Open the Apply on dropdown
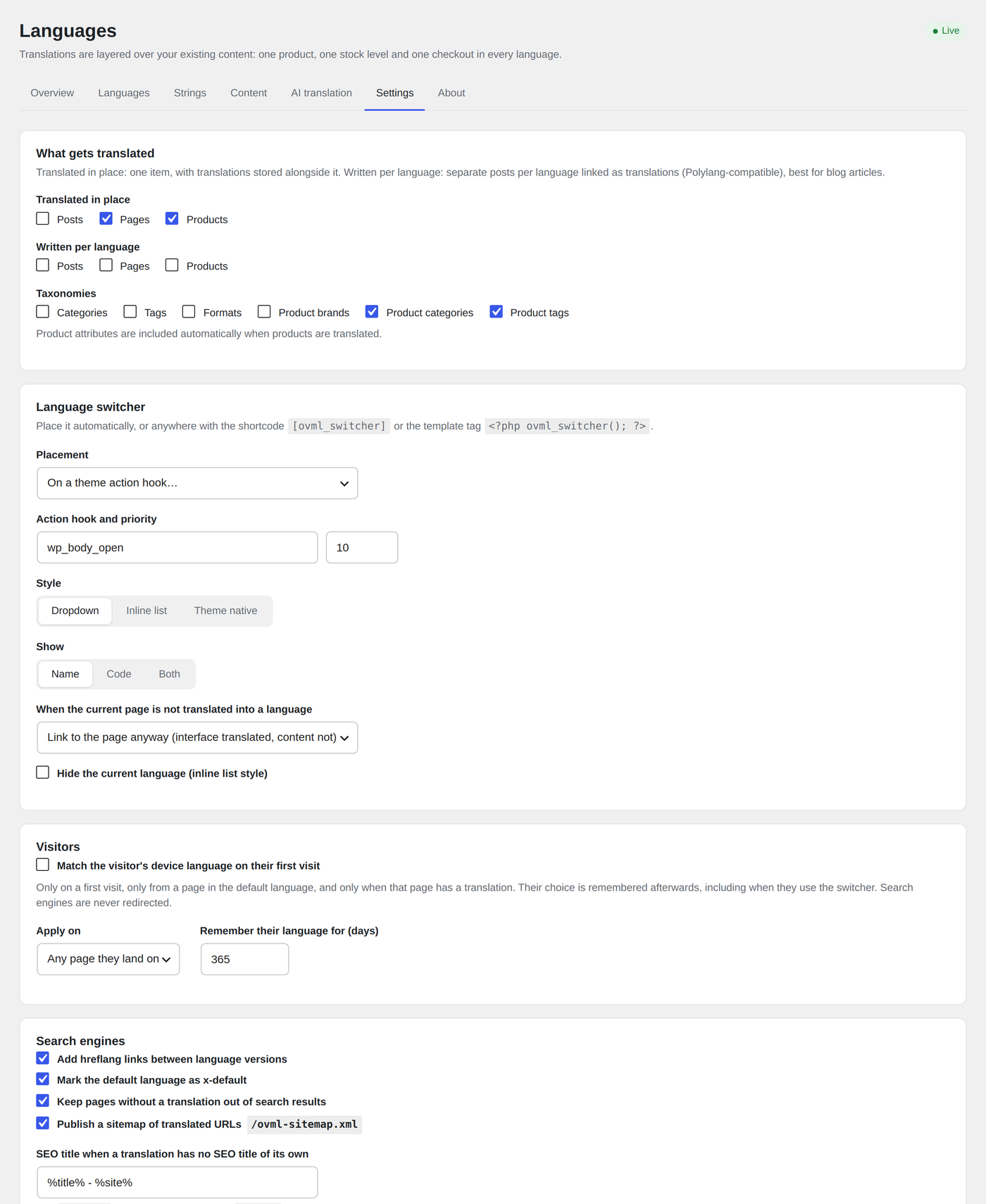 (108, 959)
